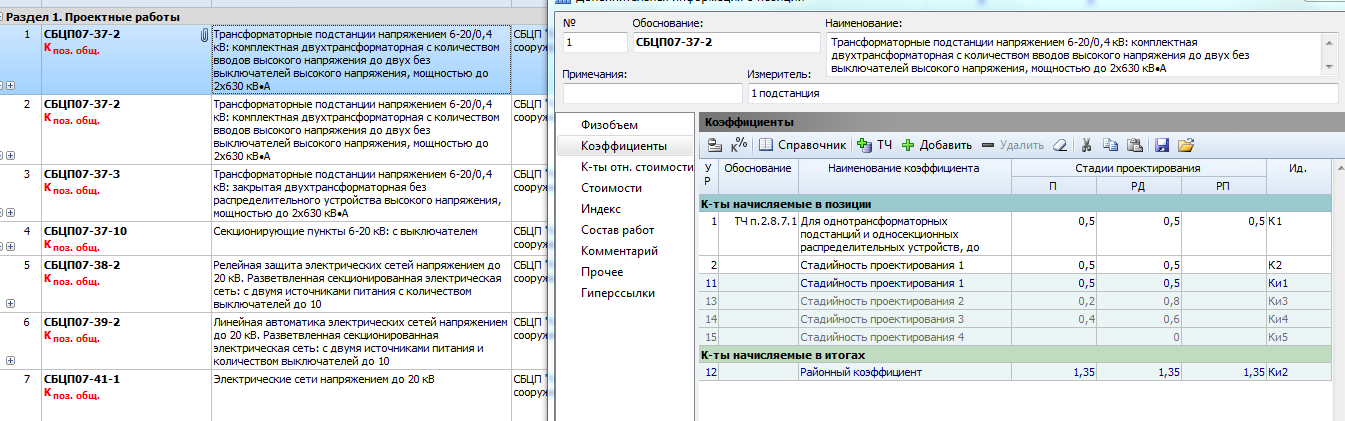This screenshot has height=421, width=1345.
Task: Switch to the Стоимости section
Action: [611, 188]
